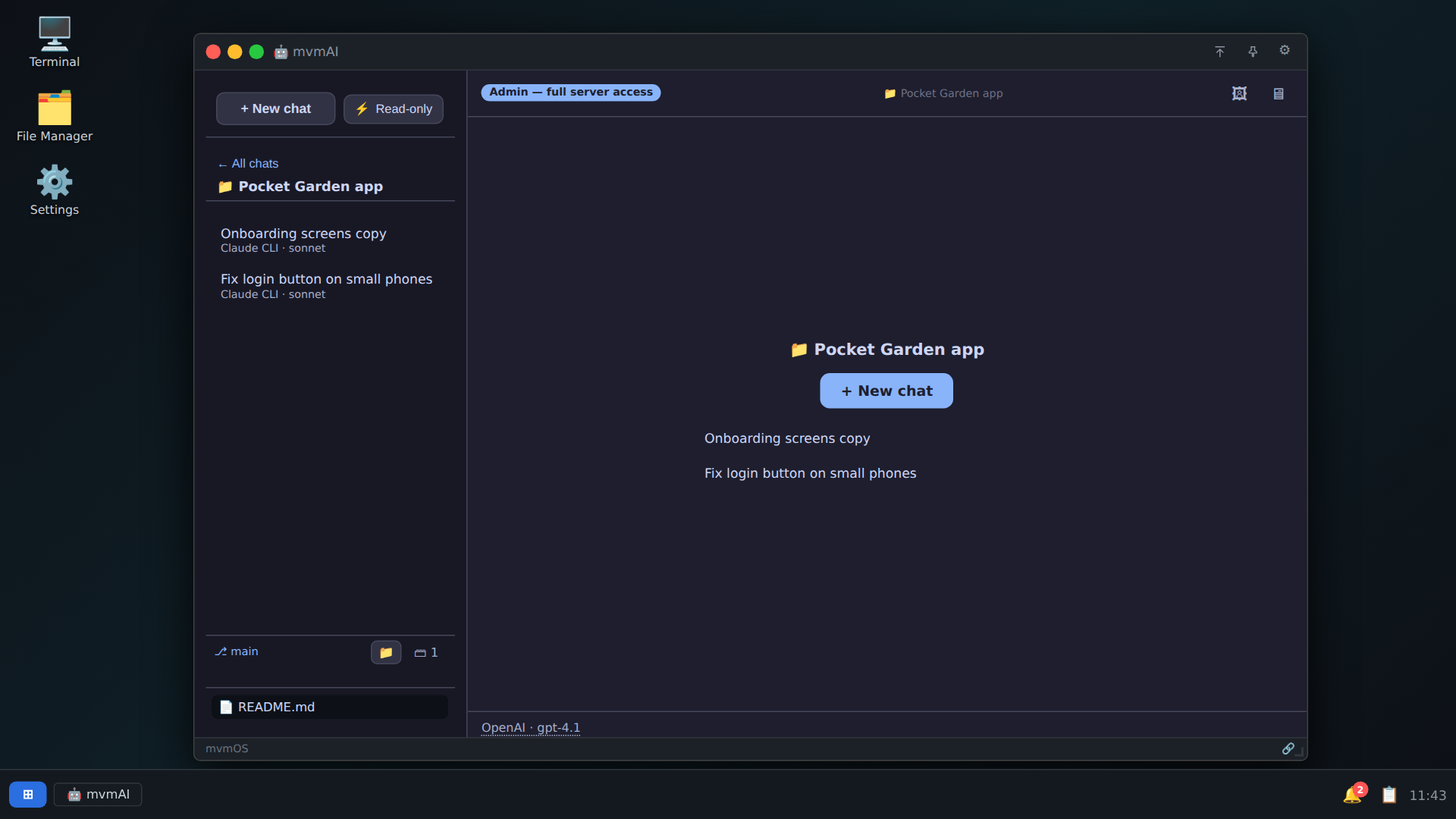The width and height of the screenshot is (1456, 819).
Task: Toggle the Read-only mode button
Action: coord(394,108)
